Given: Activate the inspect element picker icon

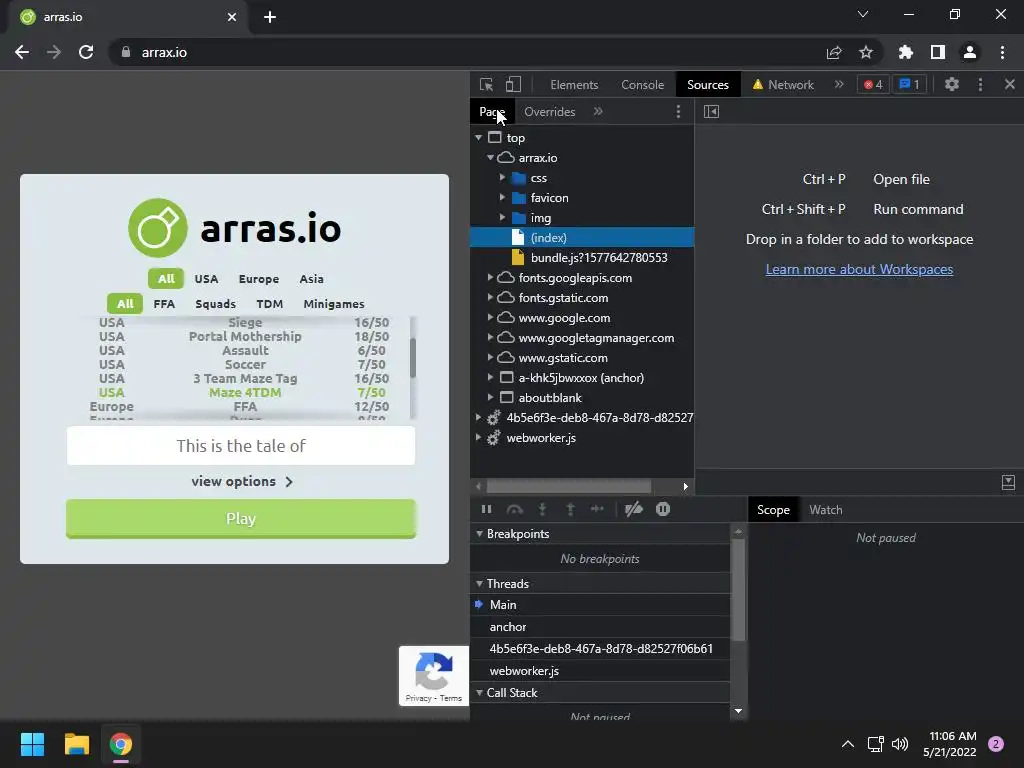Looking at the screenshot, I should [486, 84].
